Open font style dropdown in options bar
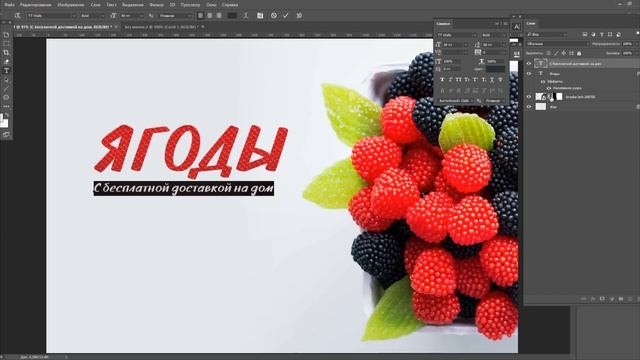Viewport: 640px width, 360px height. 93,16
